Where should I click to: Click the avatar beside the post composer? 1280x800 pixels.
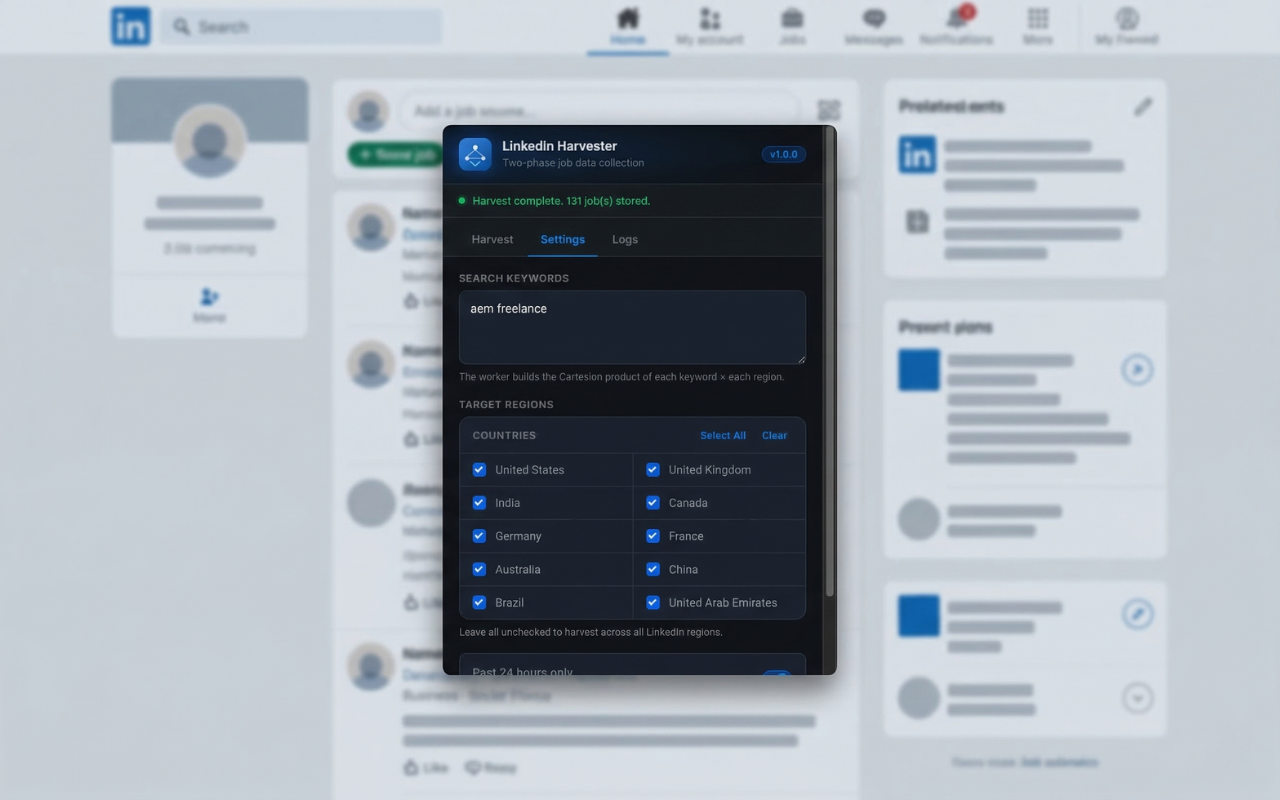click(368, 110)
